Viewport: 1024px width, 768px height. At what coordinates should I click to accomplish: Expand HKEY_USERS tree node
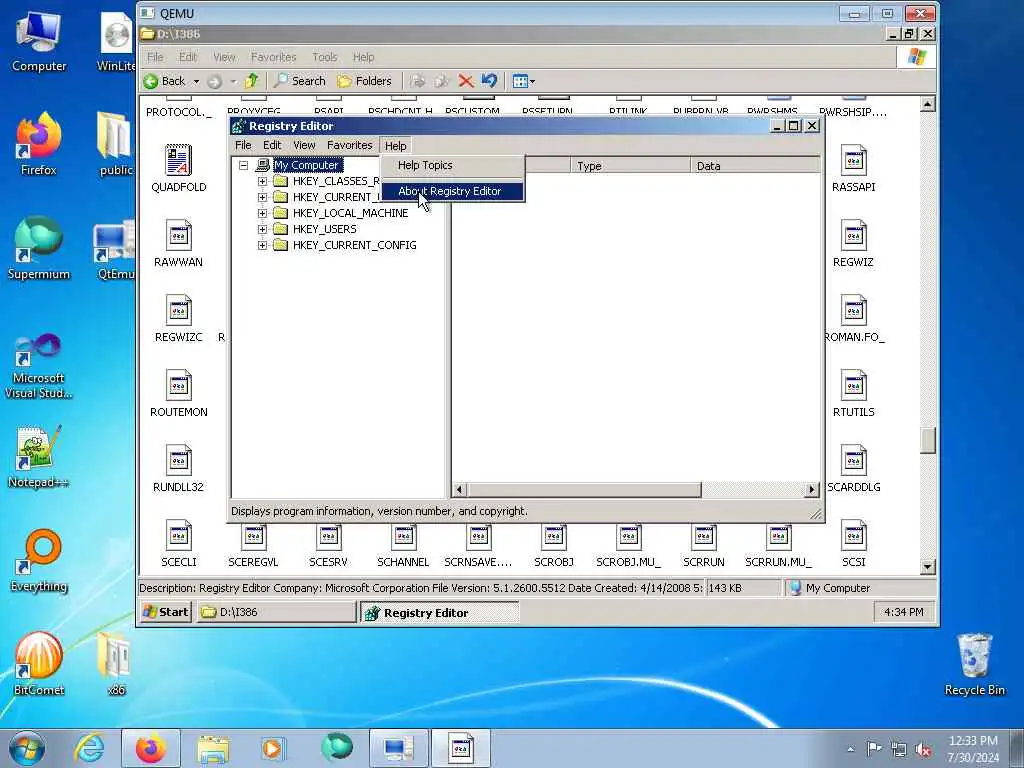click(x=263, y=229)
